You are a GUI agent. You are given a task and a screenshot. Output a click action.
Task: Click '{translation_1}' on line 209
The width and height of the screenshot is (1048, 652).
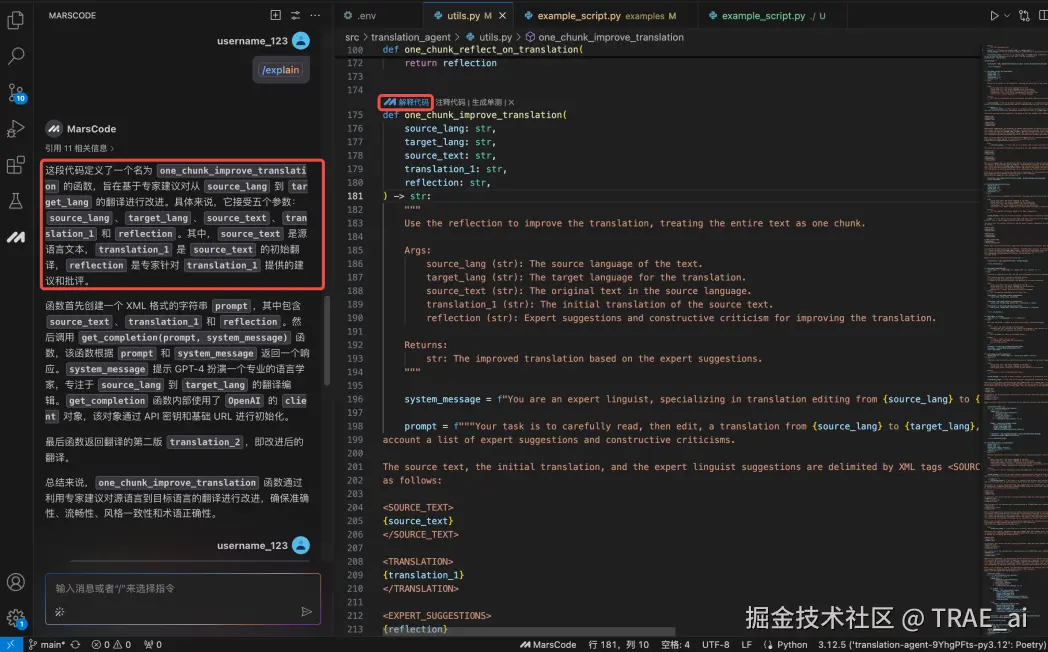(423, 575)
